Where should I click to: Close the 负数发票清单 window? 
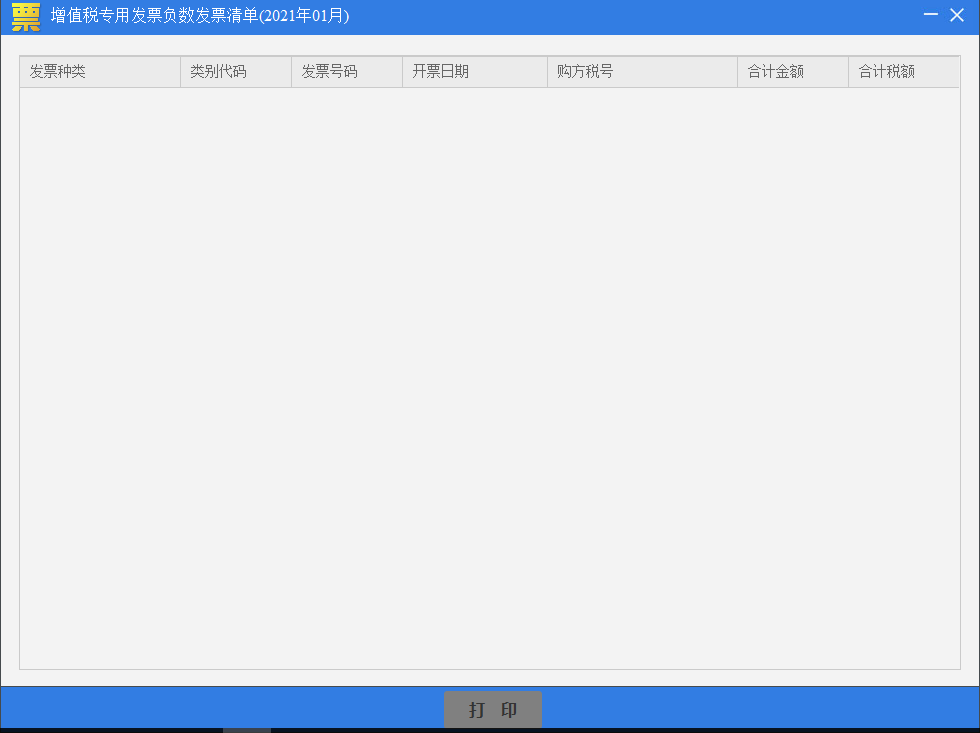coord(957,16)
